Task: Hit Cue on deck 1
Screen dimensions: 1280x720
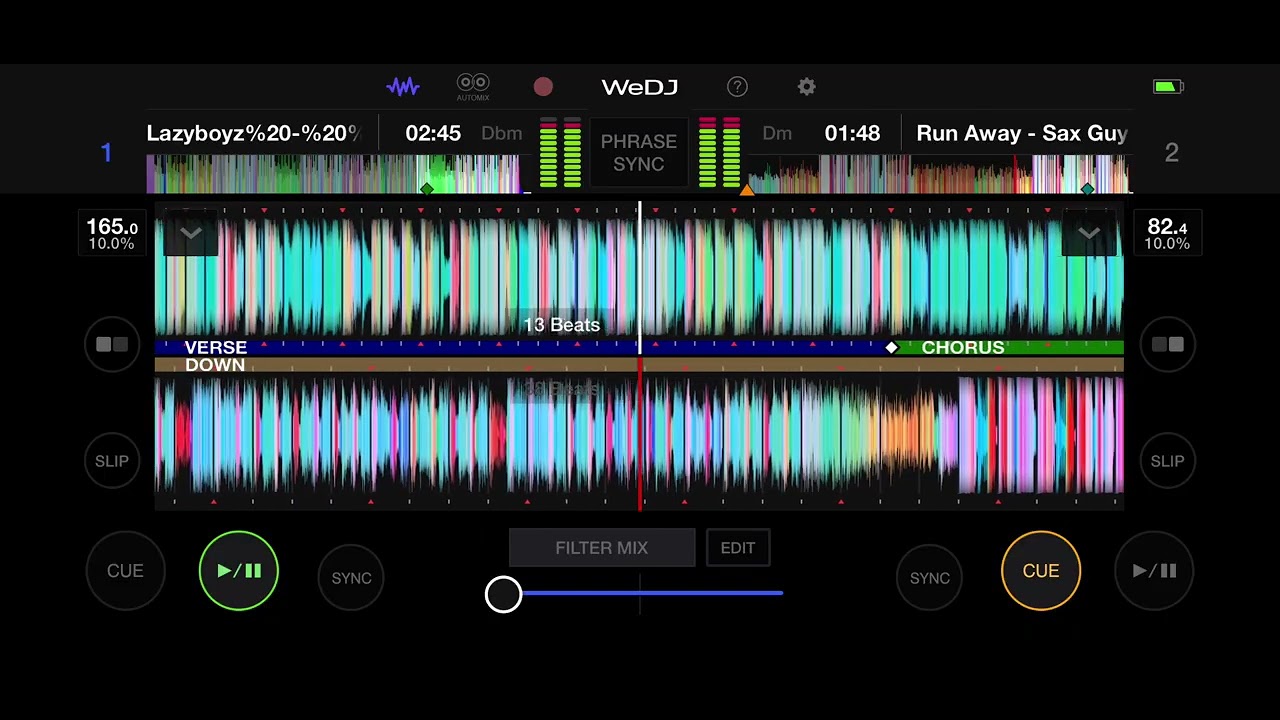Action: pyautogui.click(x=125, y=571)
